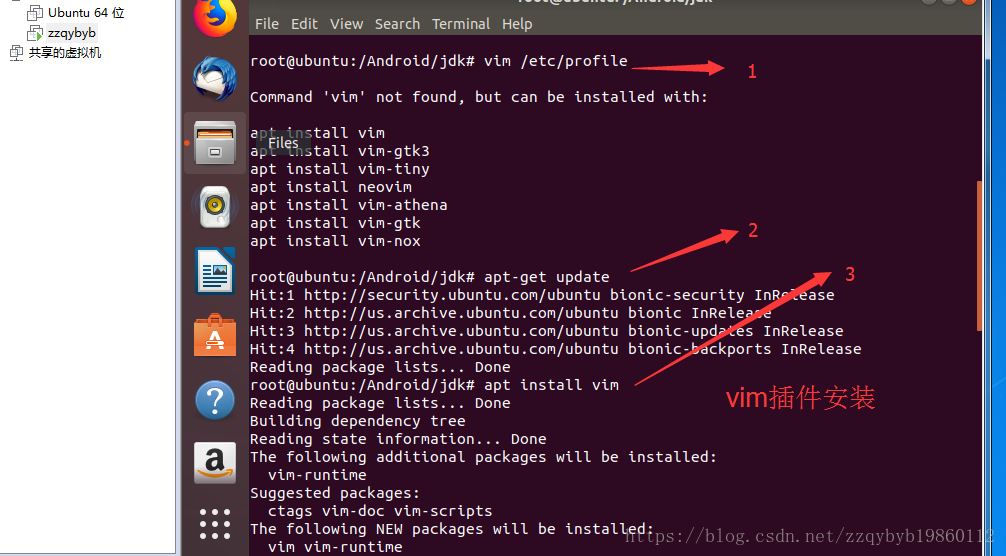The image size is (1006, 556).
Task: Open the terminal File menu
Action: [267, 24]
